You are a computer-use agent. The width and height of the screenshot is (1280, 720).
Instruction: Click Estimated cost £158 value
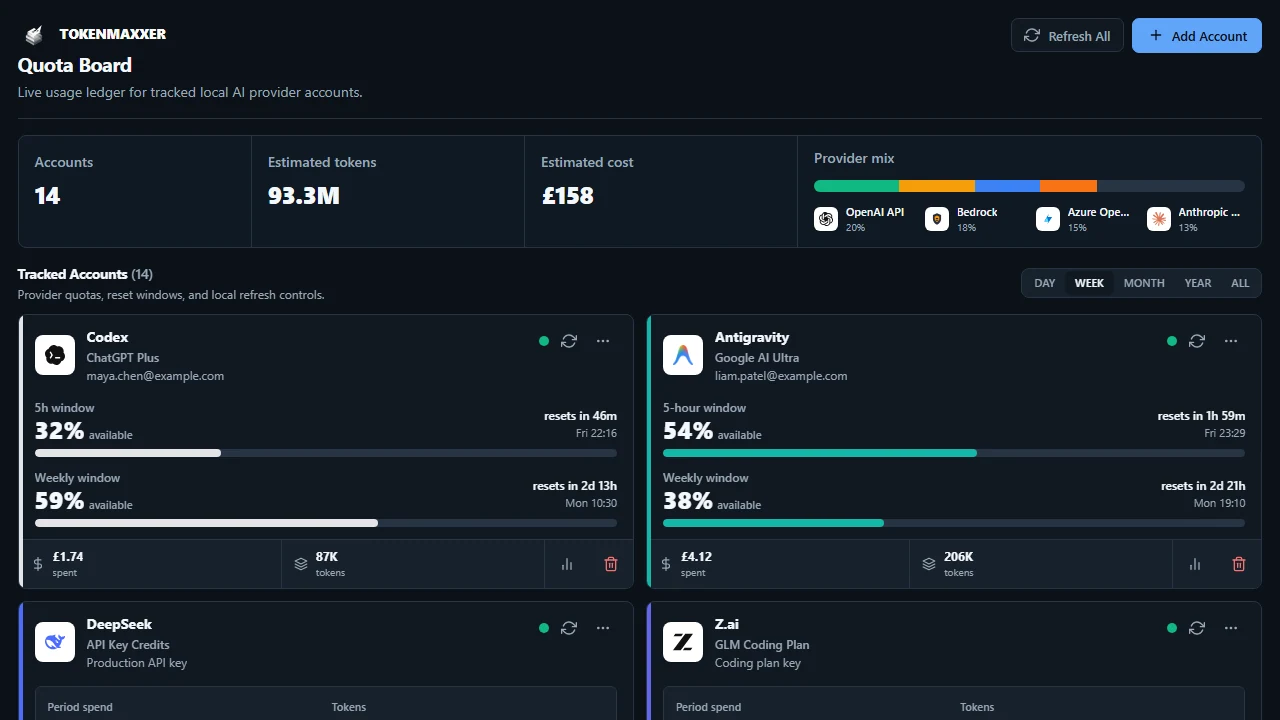click(x=568, y=196)
